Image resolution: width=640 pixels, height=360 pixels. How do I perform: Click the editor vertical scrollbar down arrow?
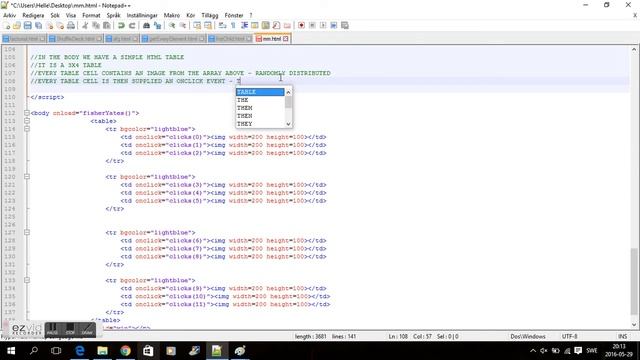point(634,325)
